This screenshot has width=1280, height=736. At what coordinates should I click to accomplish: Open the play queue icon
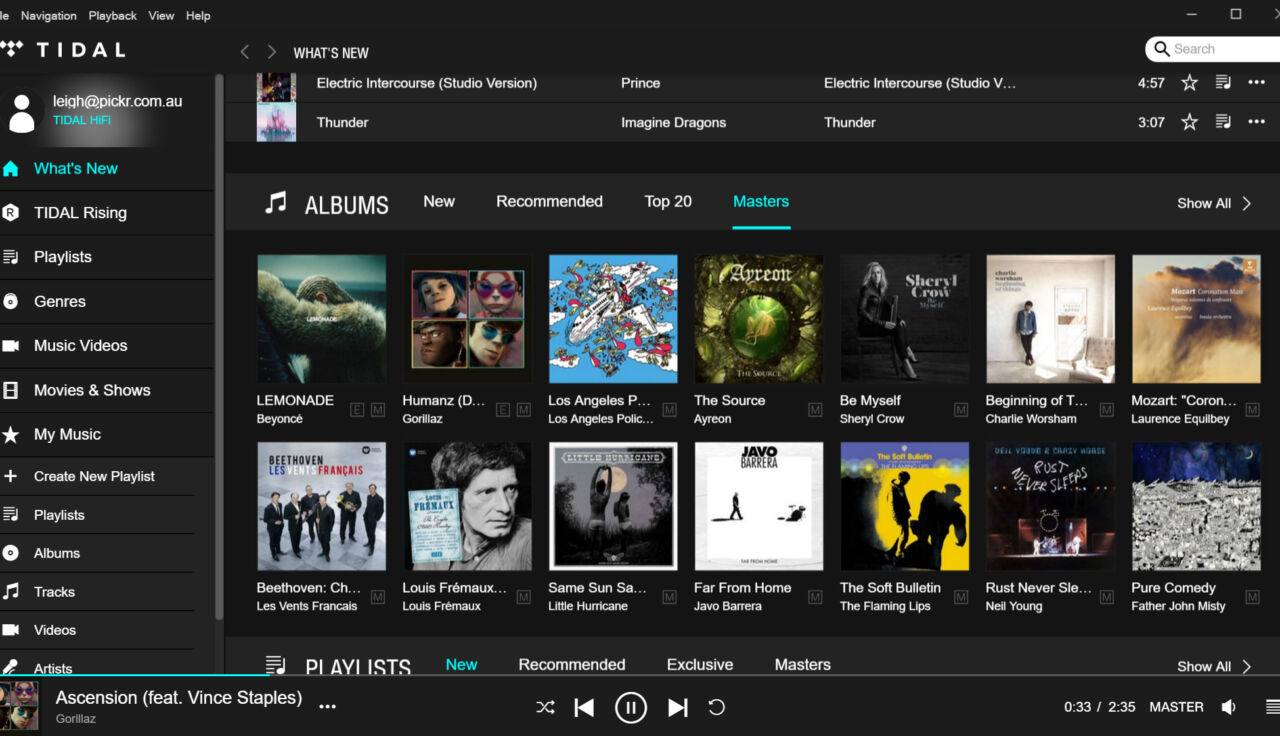1272,707
